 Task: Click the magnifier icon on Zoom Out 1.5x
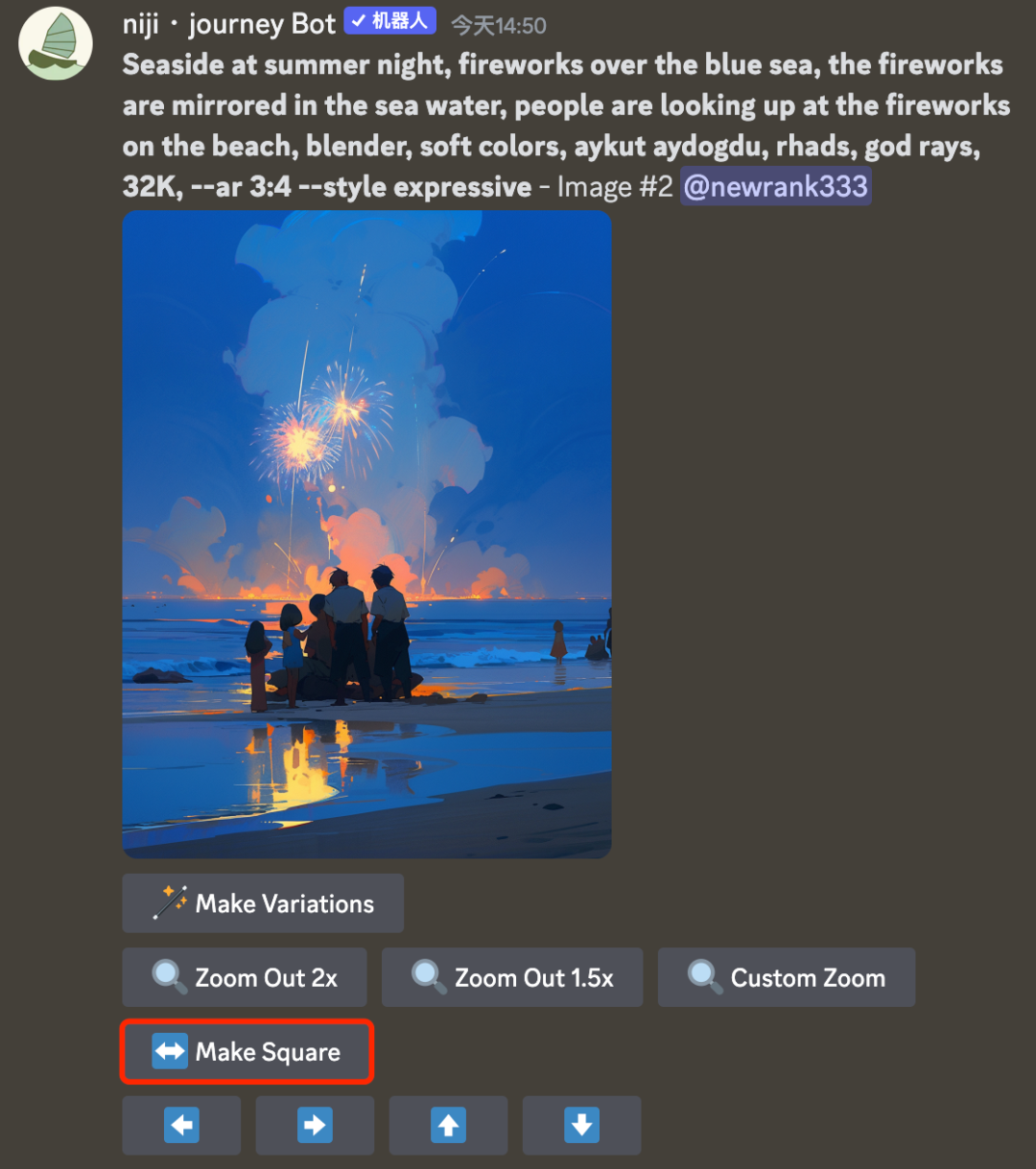[428, 977]
